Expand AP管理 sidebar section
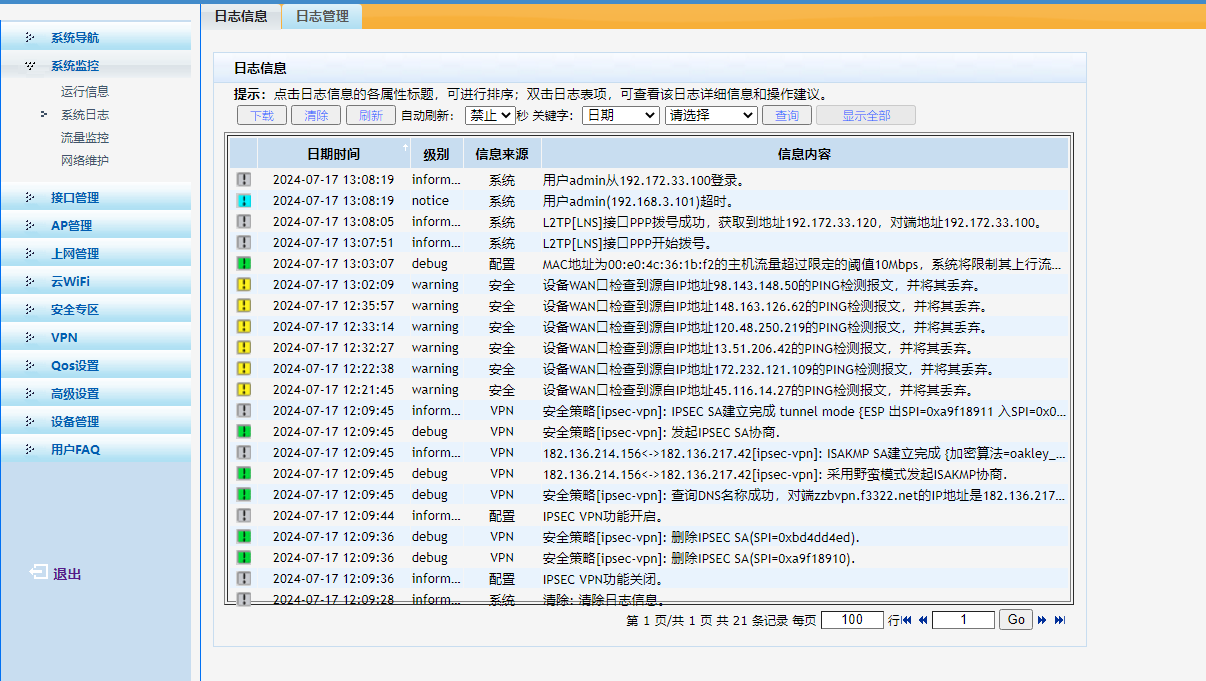The width and height of the screenshot is (1206, 681). pyautogui.click(x=96, y=226)
